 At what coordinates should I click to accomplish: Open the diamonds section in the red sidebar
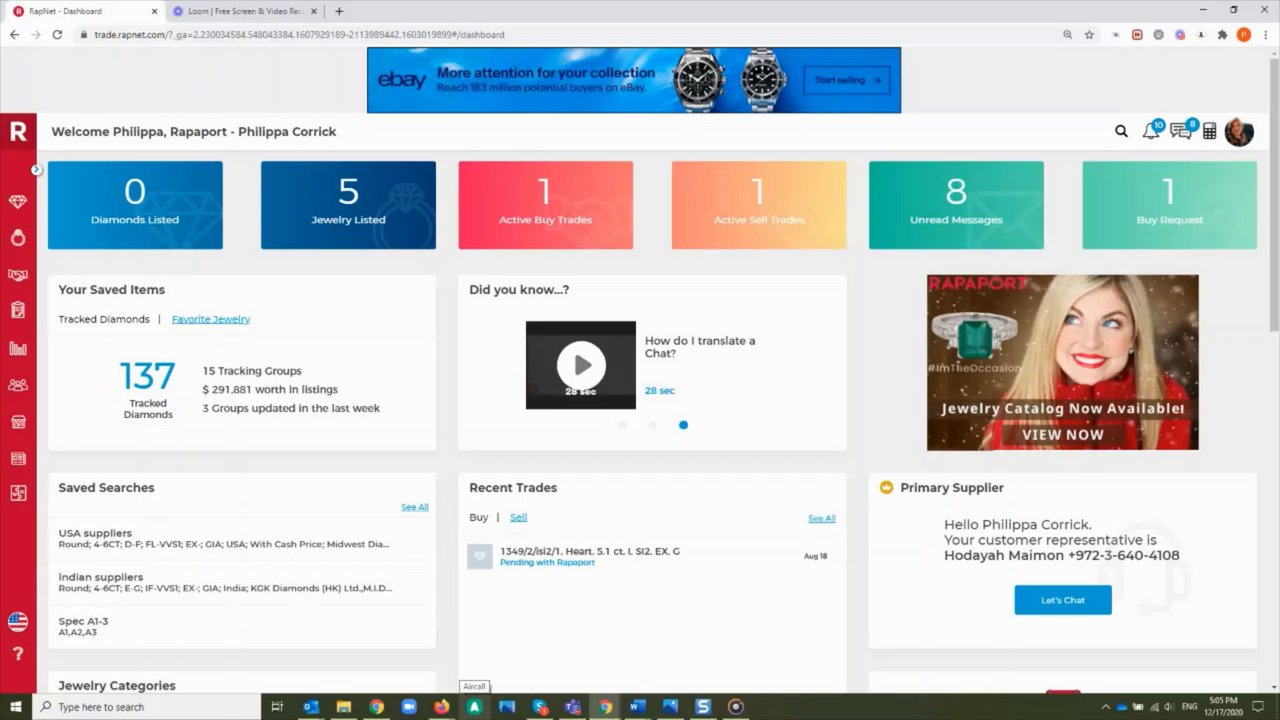[x=18, y=202]
